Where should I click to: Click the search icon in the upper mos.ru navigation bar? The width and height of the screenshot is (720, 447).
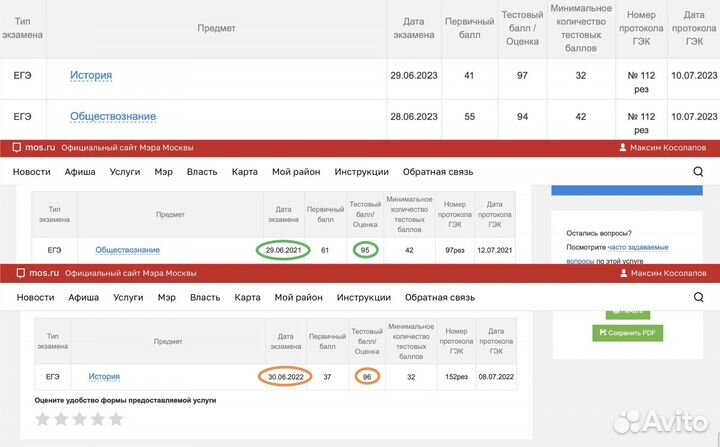[698, 172]
